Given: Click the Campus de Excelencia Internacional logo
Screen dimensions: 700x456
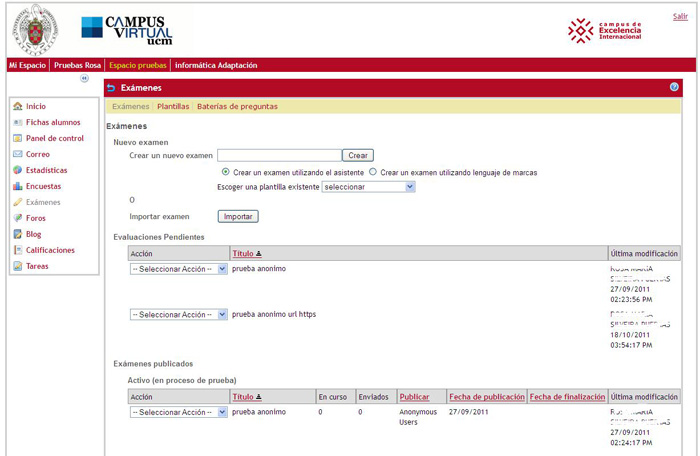Looking at the screenshot, I should coord(604,30).
